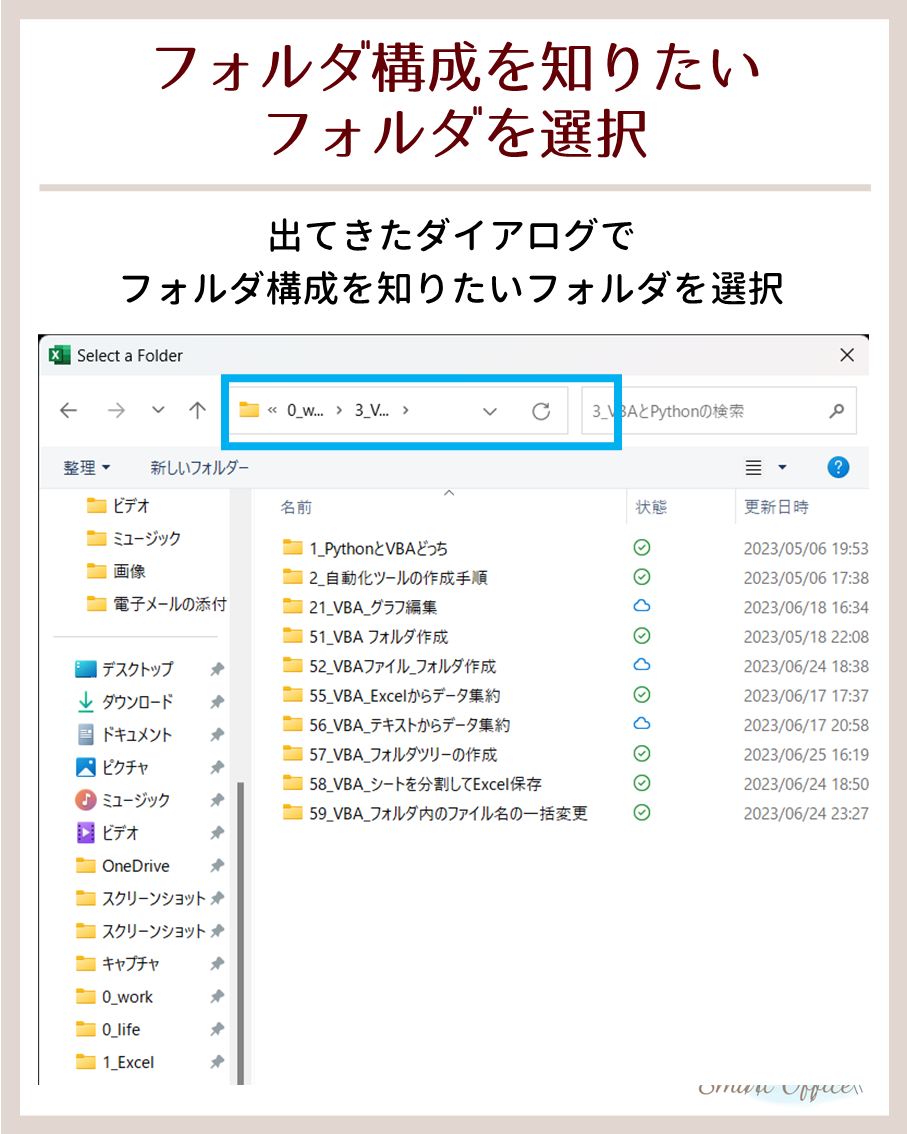Image resolution: width=907 pixels, height=1134 pixels.
Task: Click 新しいフォルダー button
Action: (x=199, y=468)
